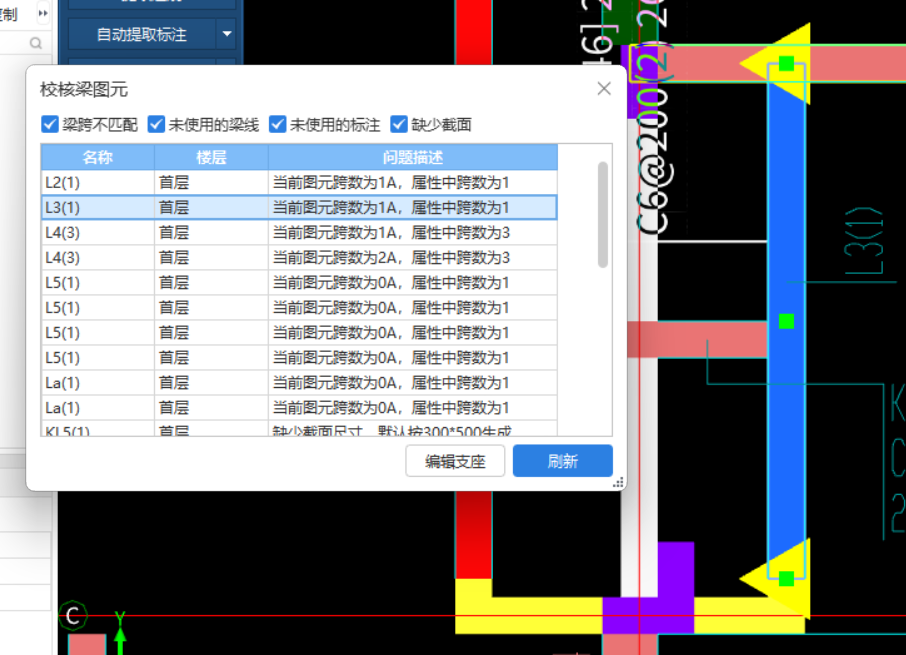Viewport: 906px width, 655px height.
Task: Toggle the 未使用的梁线 checkbox
Action: coord(156,124)
